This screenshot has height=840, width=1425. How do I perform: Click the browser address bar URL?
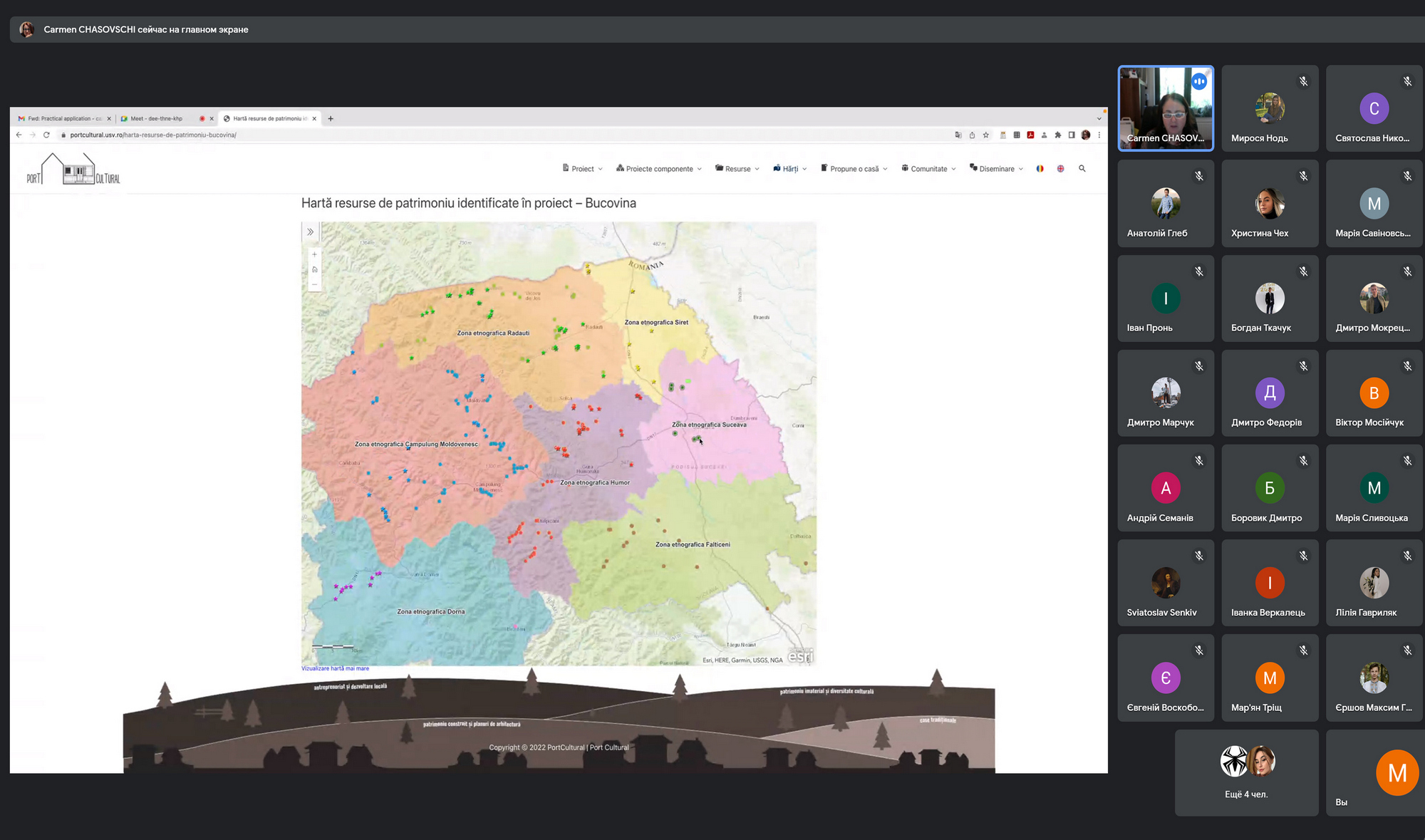click(153, 135)
